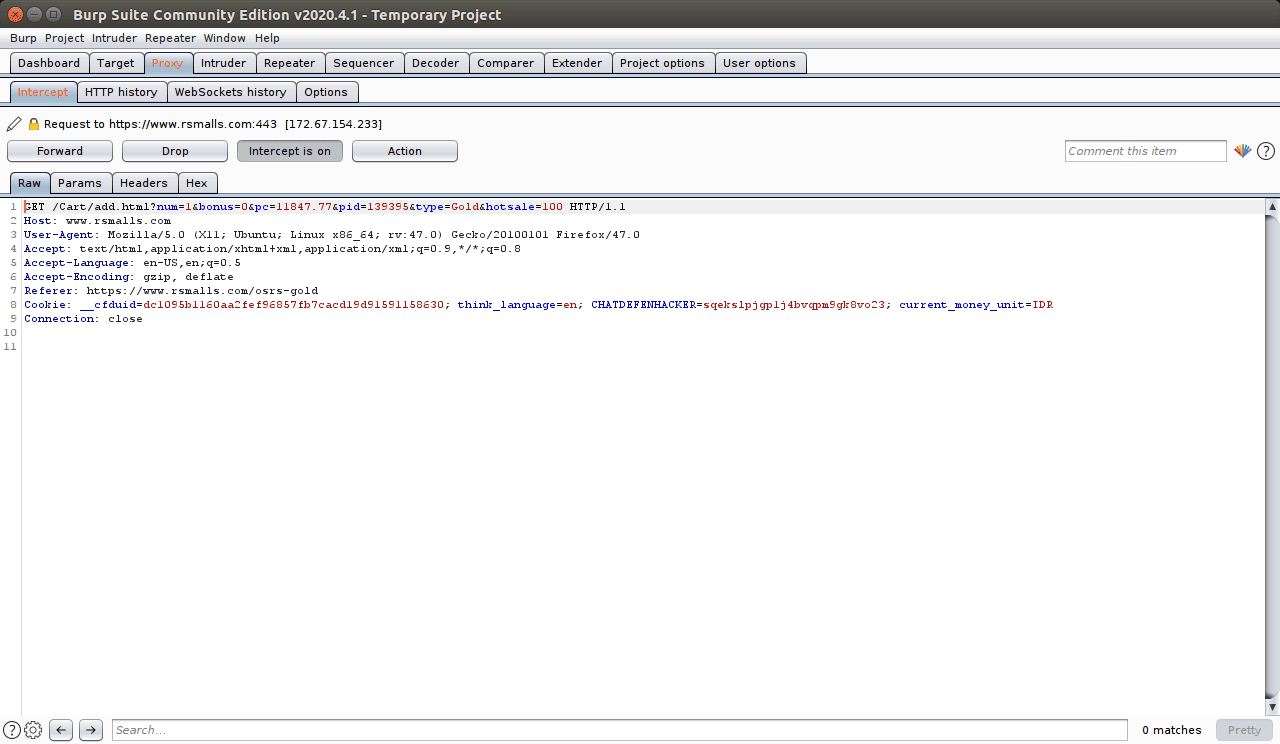Image resolution: width=1280 pixels, height=744 pixels.
Task: Click the right arrow search navigation icon
Action: click(x=90, y=730)
